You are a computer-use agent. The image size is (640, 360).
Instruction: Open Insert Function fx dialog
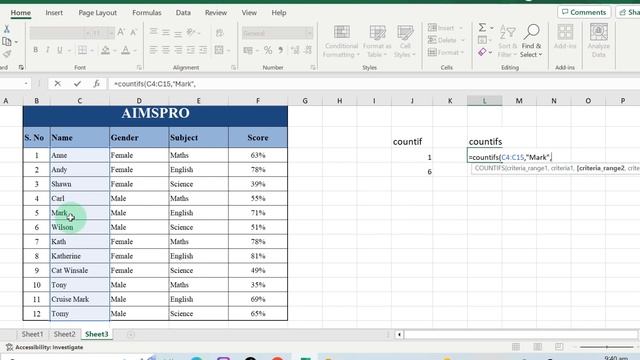[96, 84]
